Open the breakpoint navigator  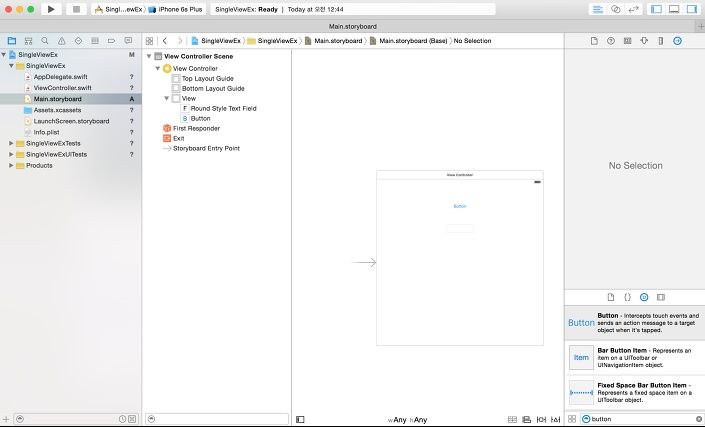click(x=112, y=41)
